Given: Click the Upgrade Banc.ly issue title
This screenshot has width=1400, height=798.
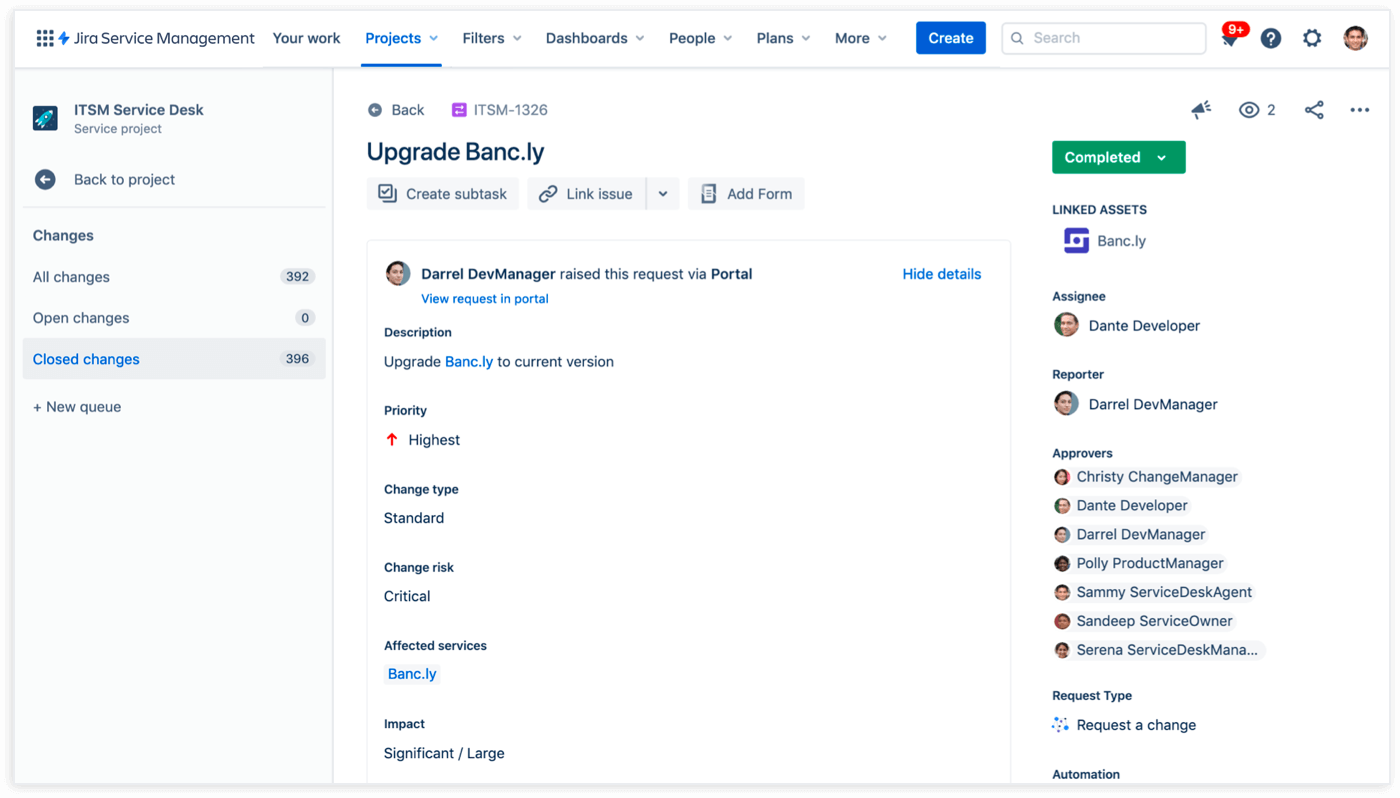Looking at the screenshot, I should (x=455, y=152).
